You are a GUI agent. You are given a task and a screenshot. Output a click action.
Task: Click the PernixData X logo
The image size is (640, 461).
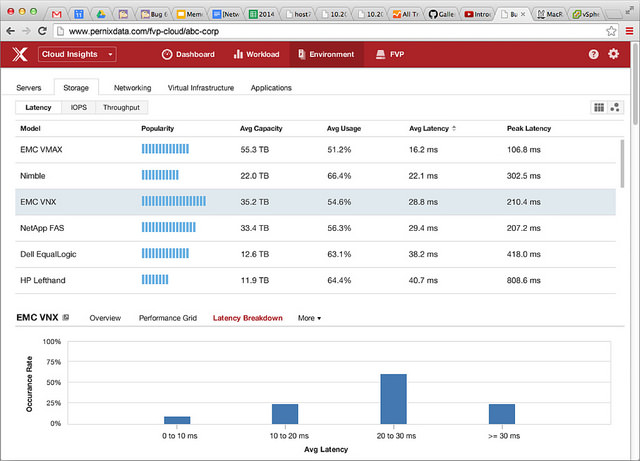[20, 54]
